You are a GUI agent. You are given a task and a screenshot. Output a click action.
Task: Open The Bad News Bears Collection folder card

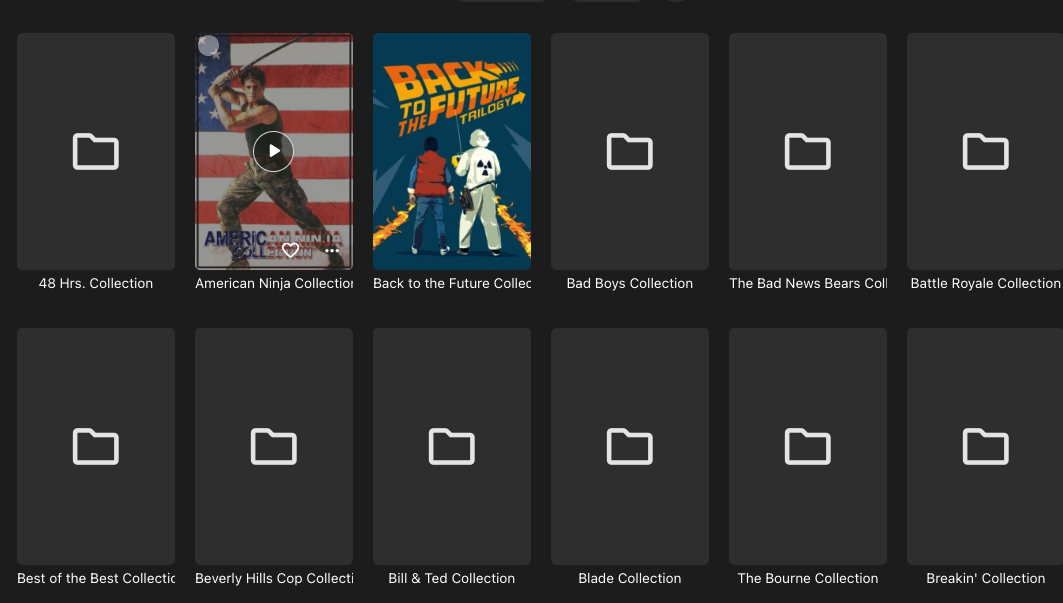(807, 151)
